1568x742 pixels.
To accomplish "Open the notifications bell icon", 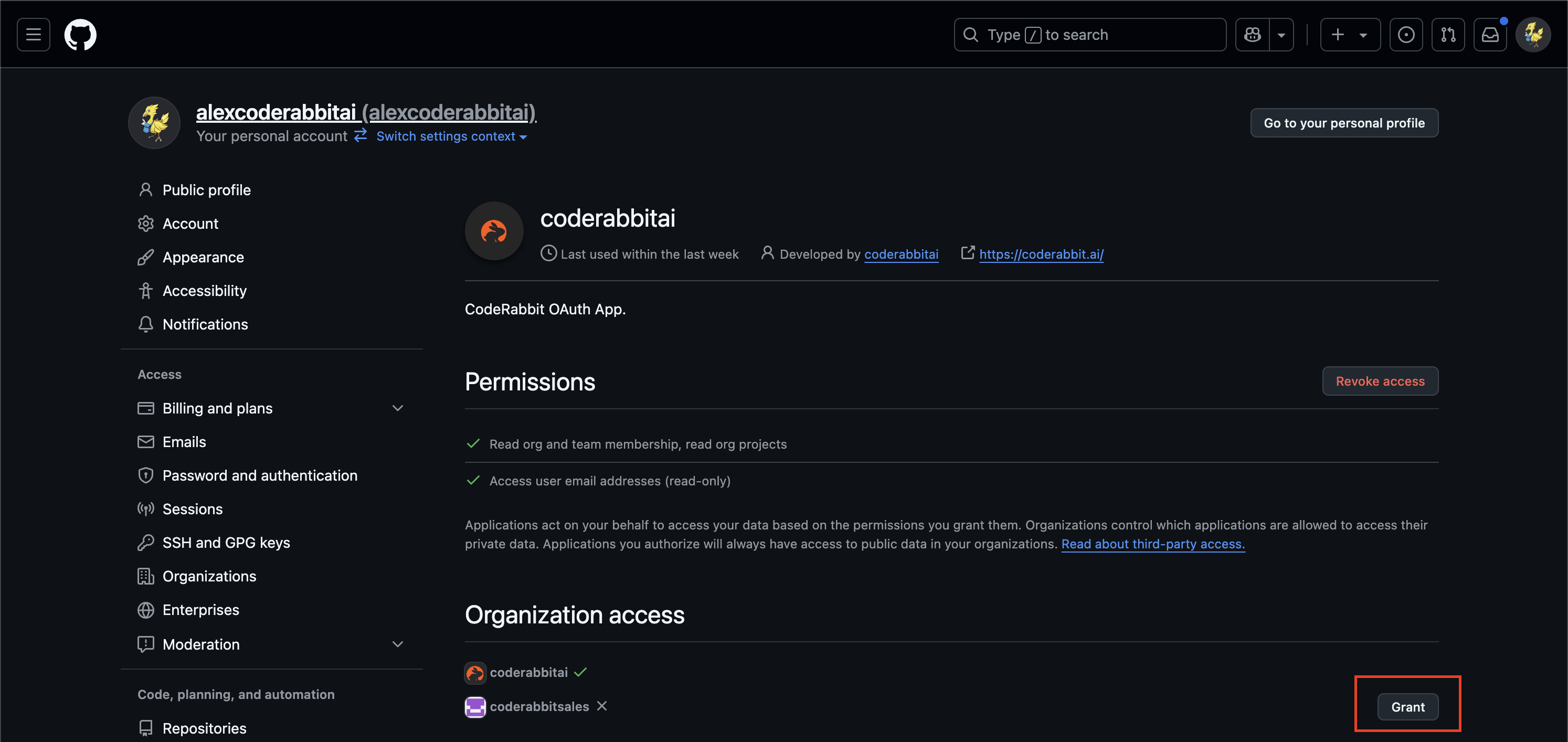I will 1491,34.
